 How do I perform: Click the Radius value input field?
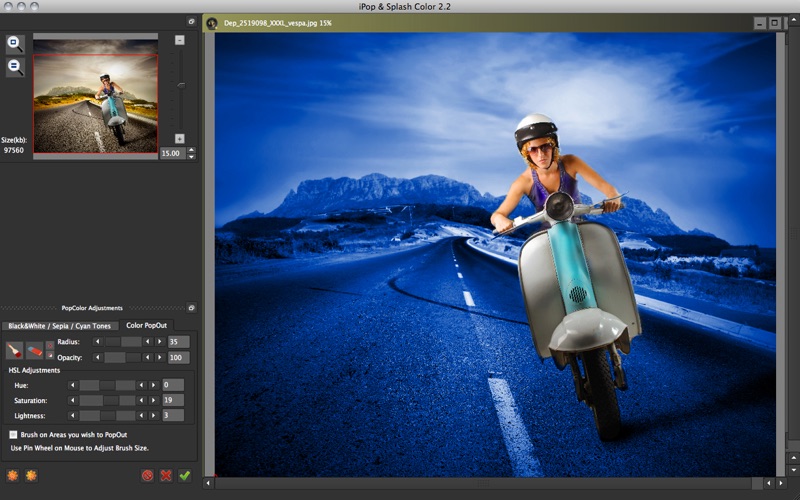pos(178,342)
